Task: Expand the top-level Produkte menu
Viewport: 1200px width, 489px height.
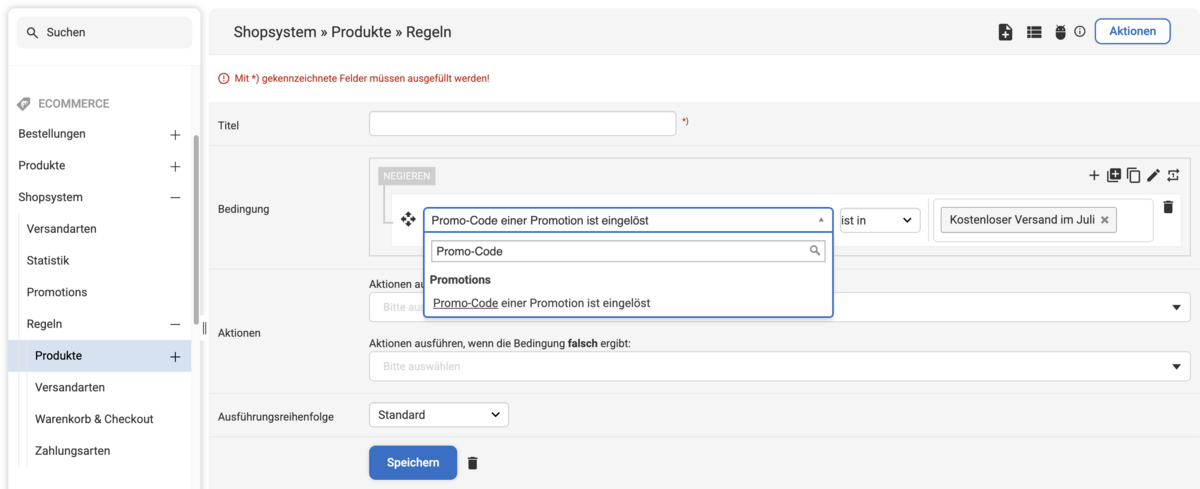Action: (x=175, y=166)
